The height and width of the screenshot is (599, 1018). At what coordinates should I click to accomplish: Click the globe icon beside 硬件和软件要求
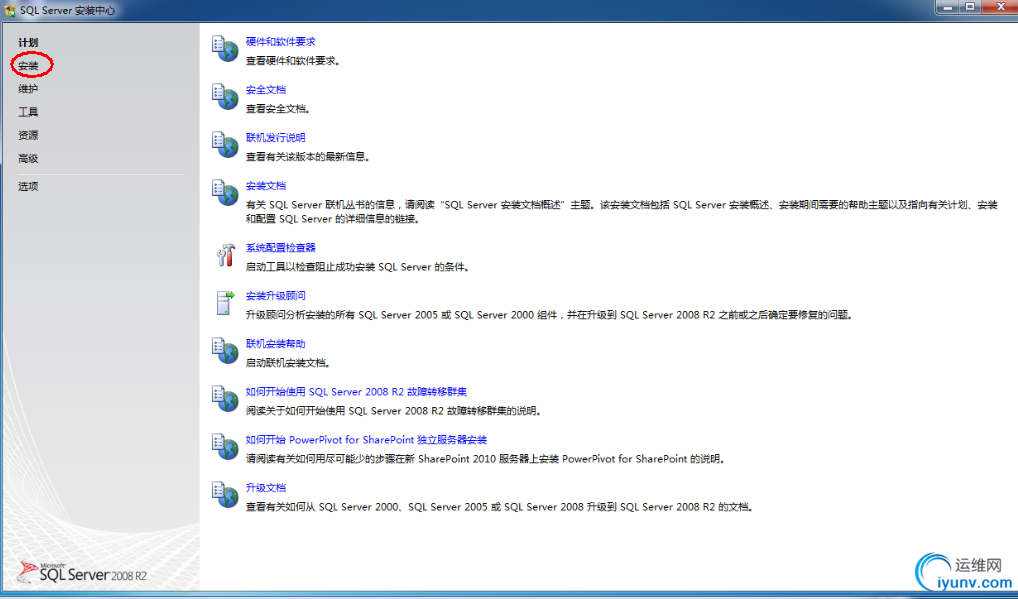(225, 49)
